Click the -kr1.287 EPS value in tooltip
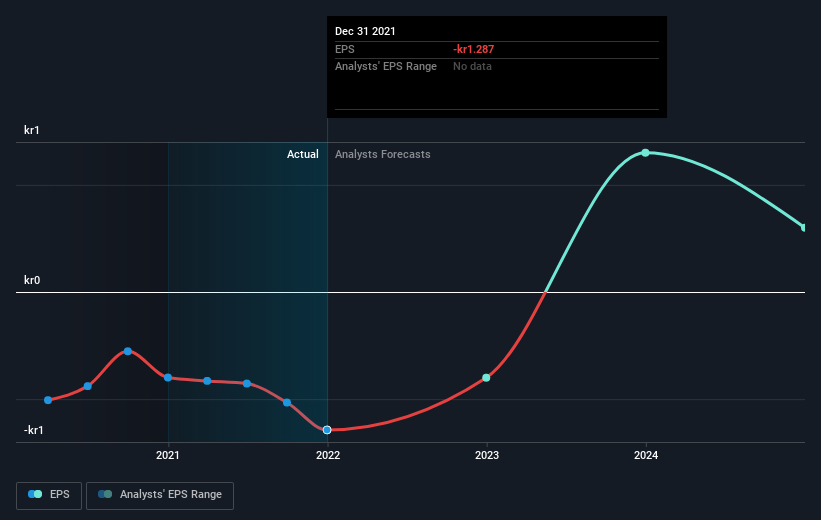The width and height of the screenshot is (821, 520). (473, 49)
